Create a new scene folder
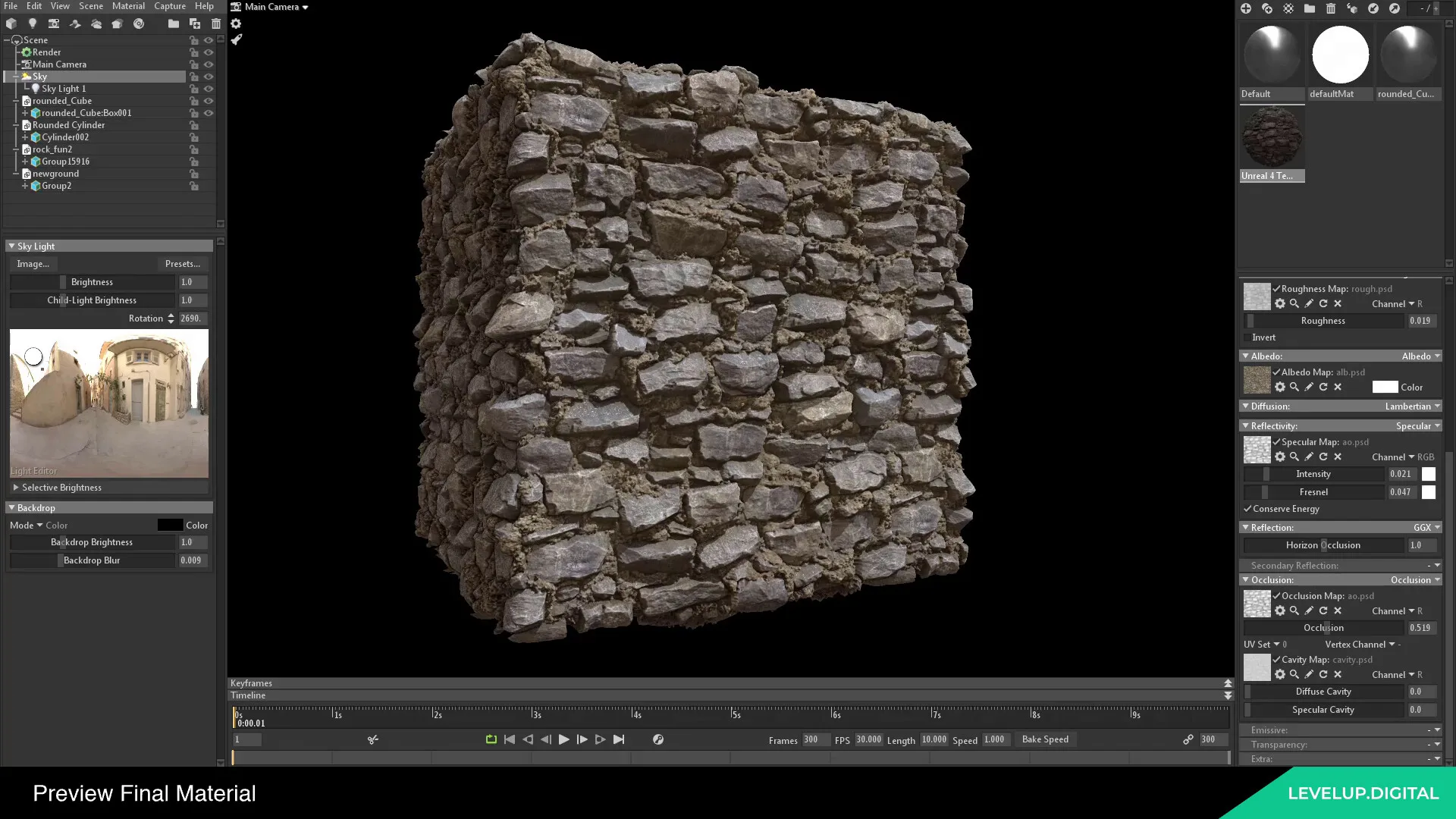Image resolution: width=1456 pixels, height=819 pixels. point(174,24)
